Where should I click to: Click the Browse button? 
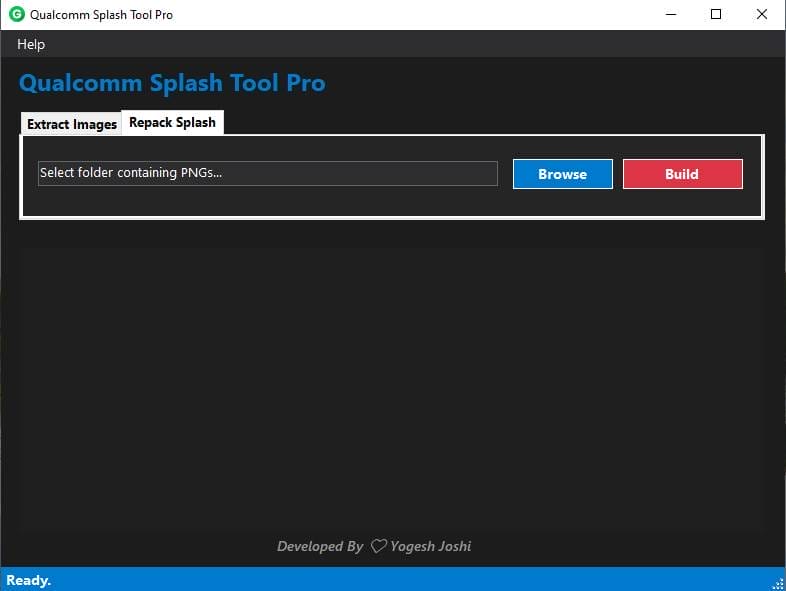pos(562,174)
